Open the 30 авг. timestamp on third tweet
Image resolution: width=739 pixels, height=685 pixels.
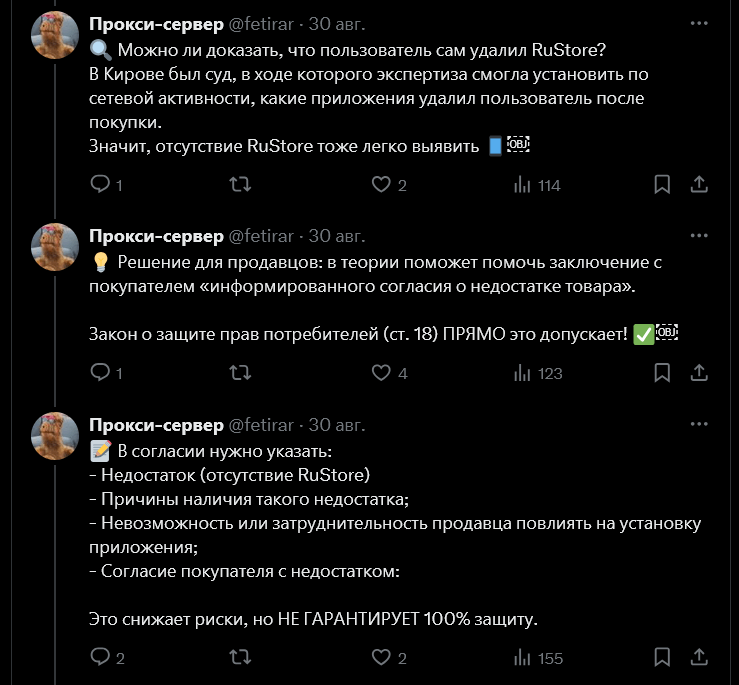(337, 425)
